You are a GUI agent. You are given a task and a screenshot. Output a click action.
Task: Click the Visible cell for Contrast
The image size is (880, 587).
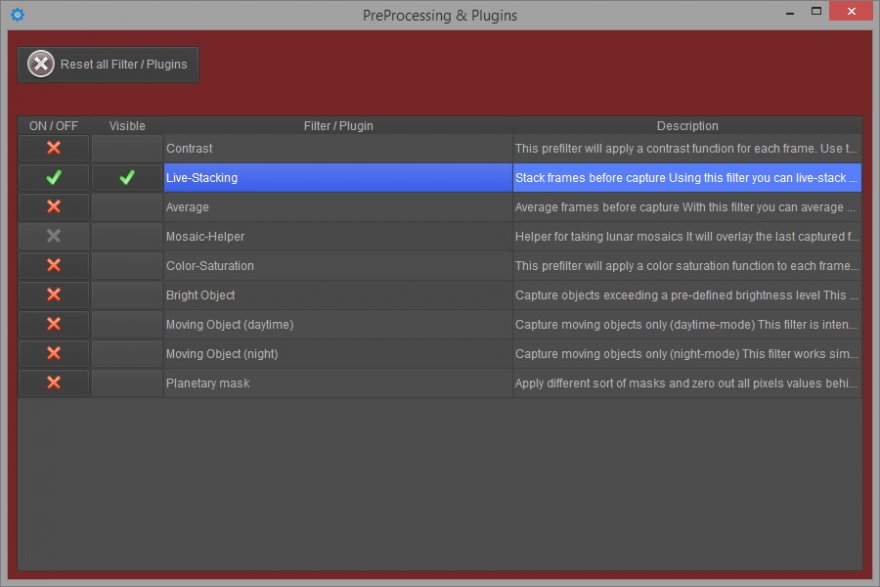127,148
